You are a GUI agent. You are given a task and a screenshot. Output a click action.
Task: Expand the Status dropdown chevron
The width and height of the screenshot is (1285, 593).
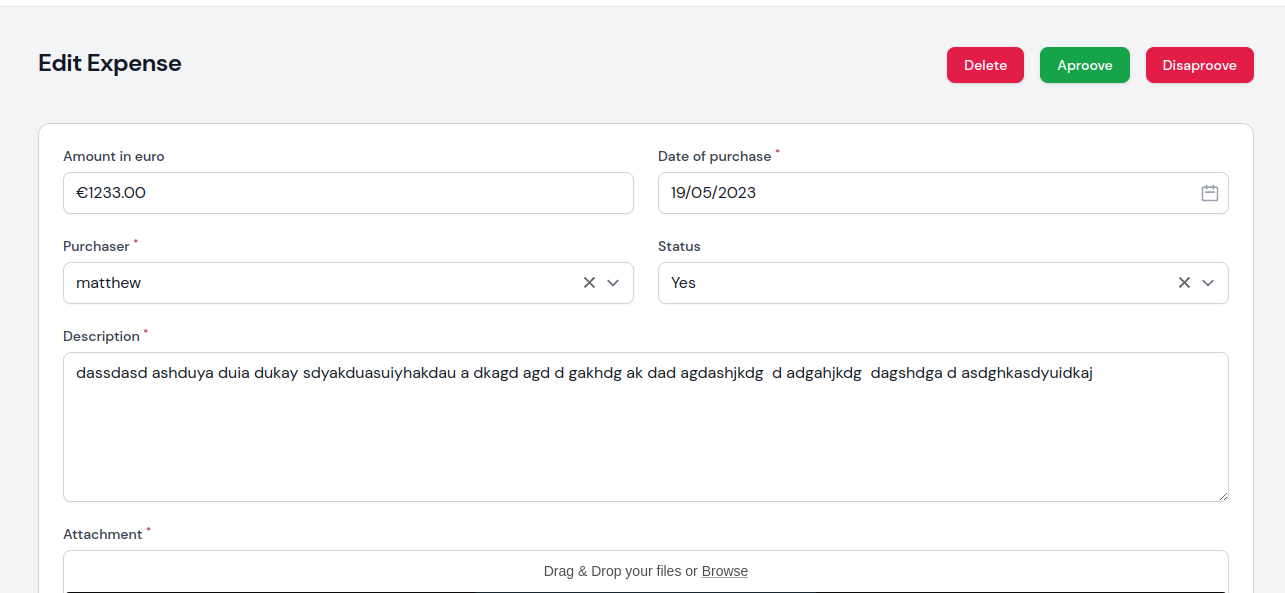pos(1208,283)
